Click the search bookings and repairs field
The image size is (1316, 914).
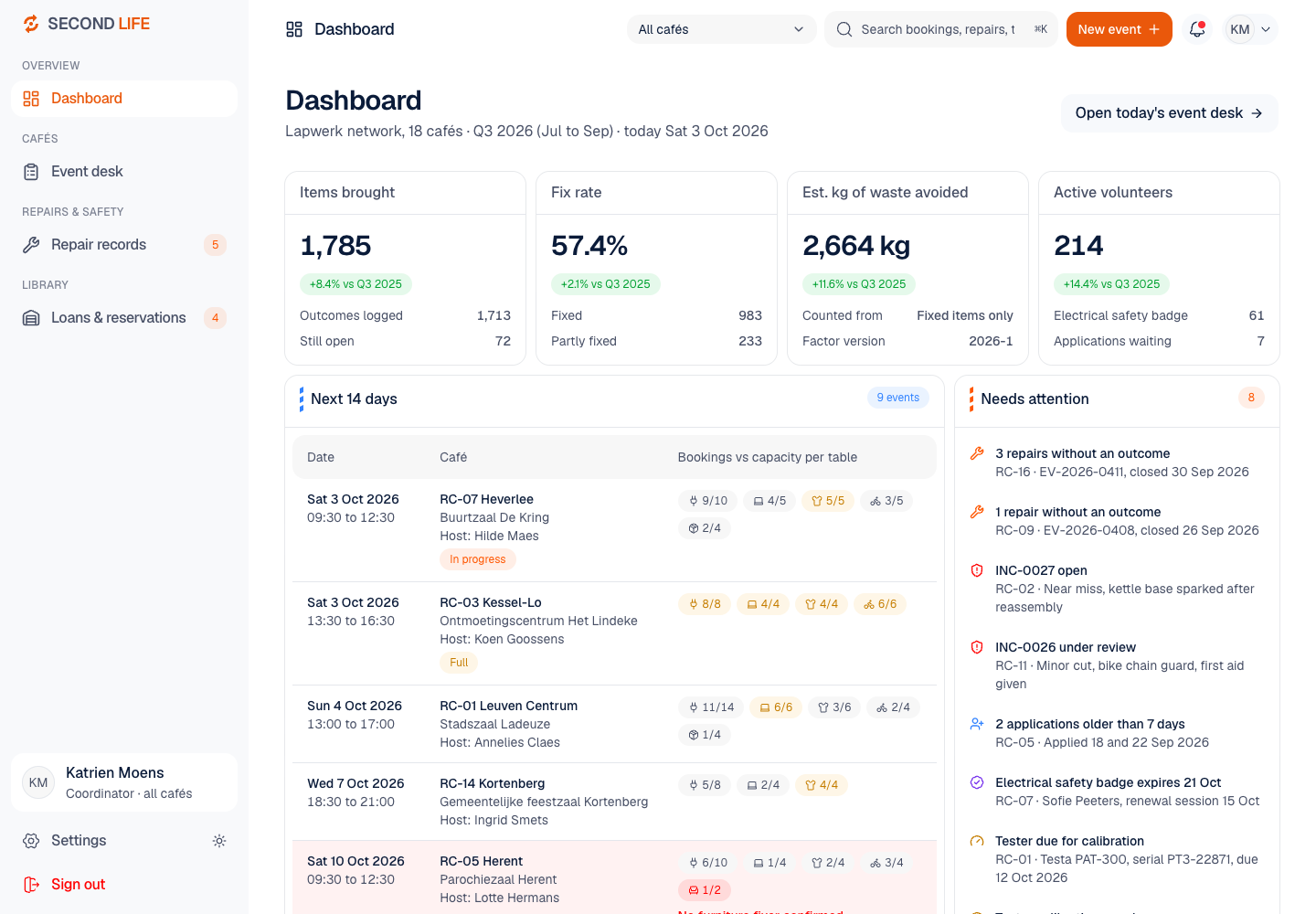tap(941, 29)
